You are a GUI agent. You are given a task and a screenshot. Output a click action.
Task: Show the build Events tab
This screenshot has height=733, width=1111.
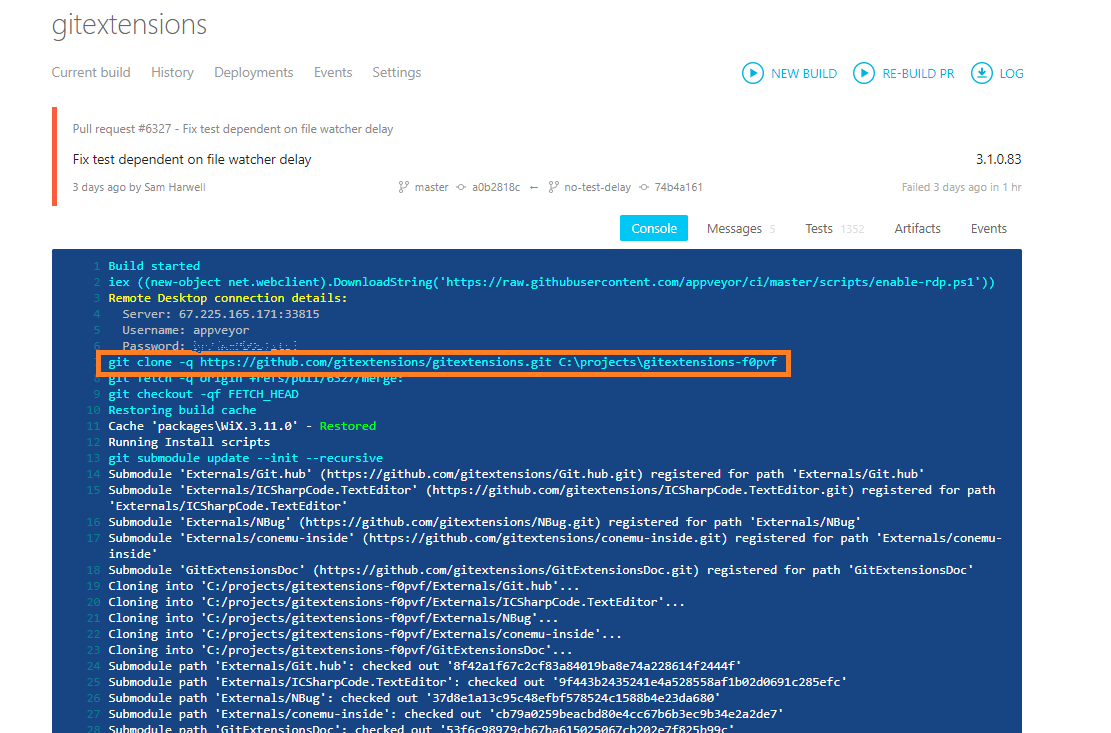pyautogui.click(x=988, y=228)
